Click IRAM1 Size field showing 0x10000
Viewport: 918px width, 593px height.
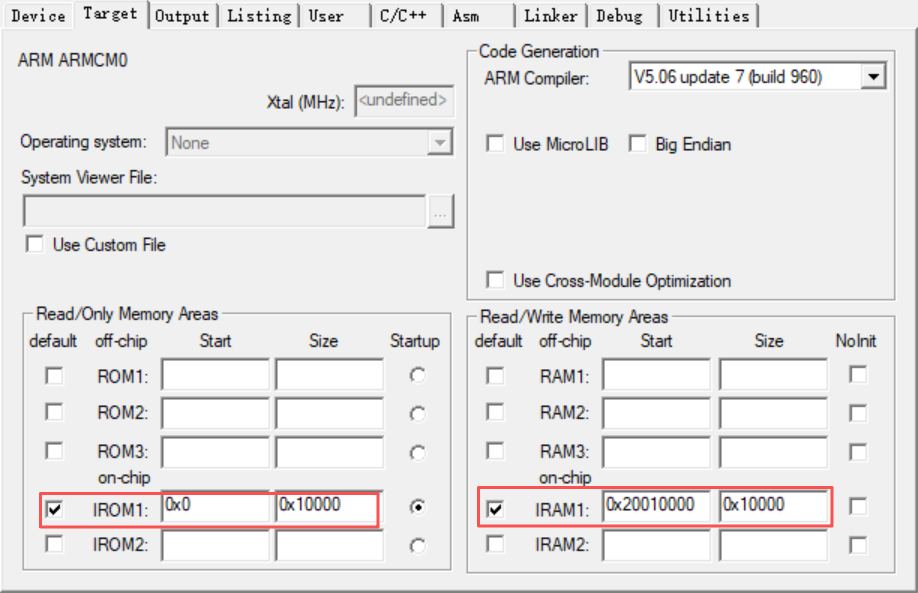coord(773,506)
